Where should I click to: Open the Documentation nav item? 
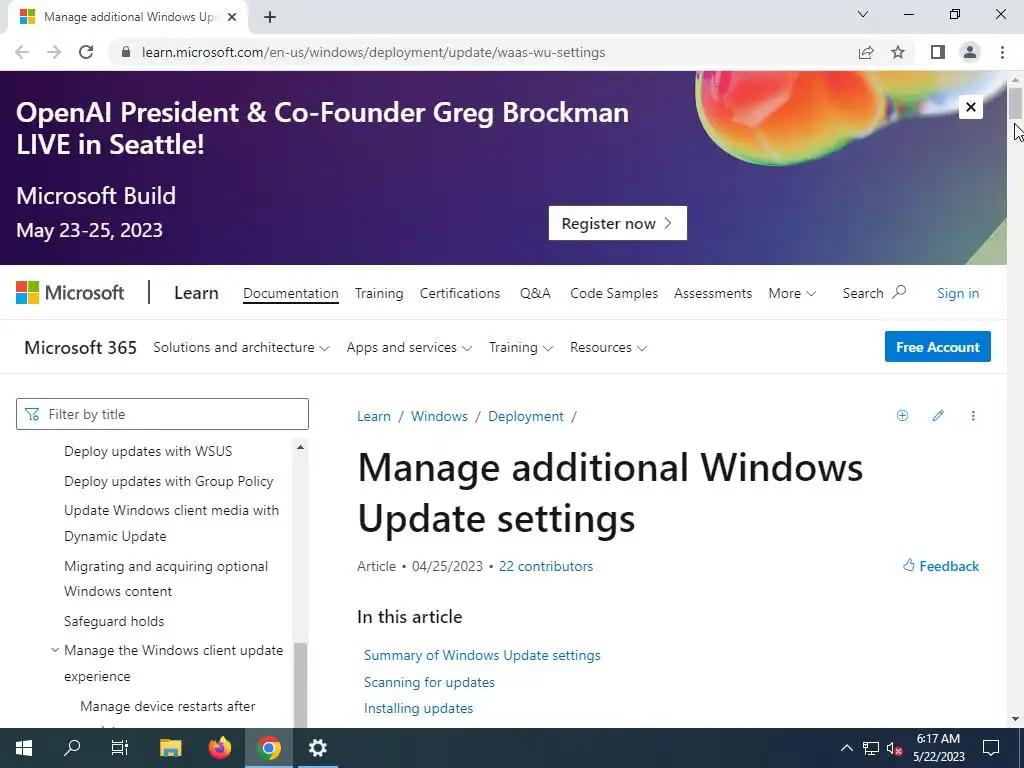291,293
